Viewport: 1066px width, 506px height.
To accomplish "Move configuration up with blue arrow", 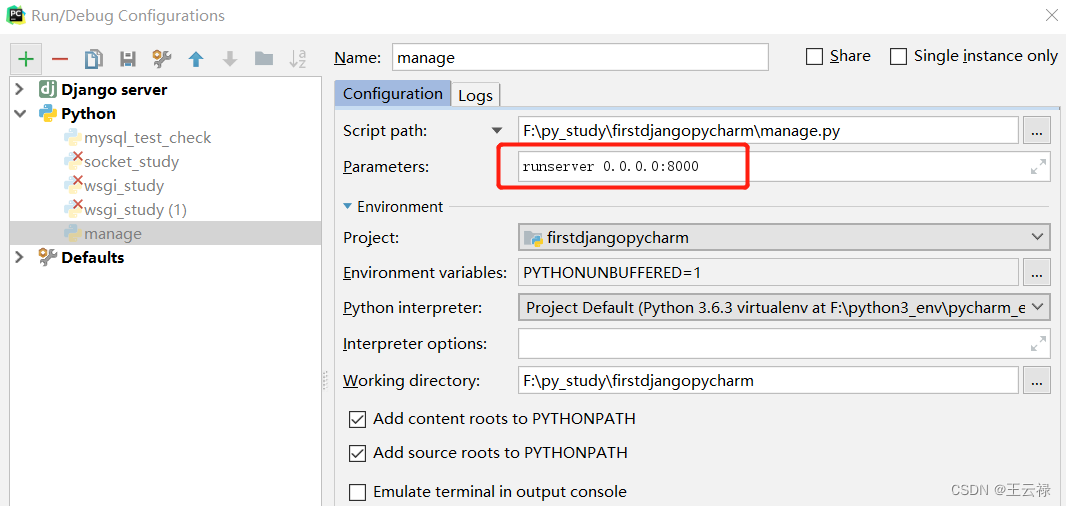I will (196, 59).
